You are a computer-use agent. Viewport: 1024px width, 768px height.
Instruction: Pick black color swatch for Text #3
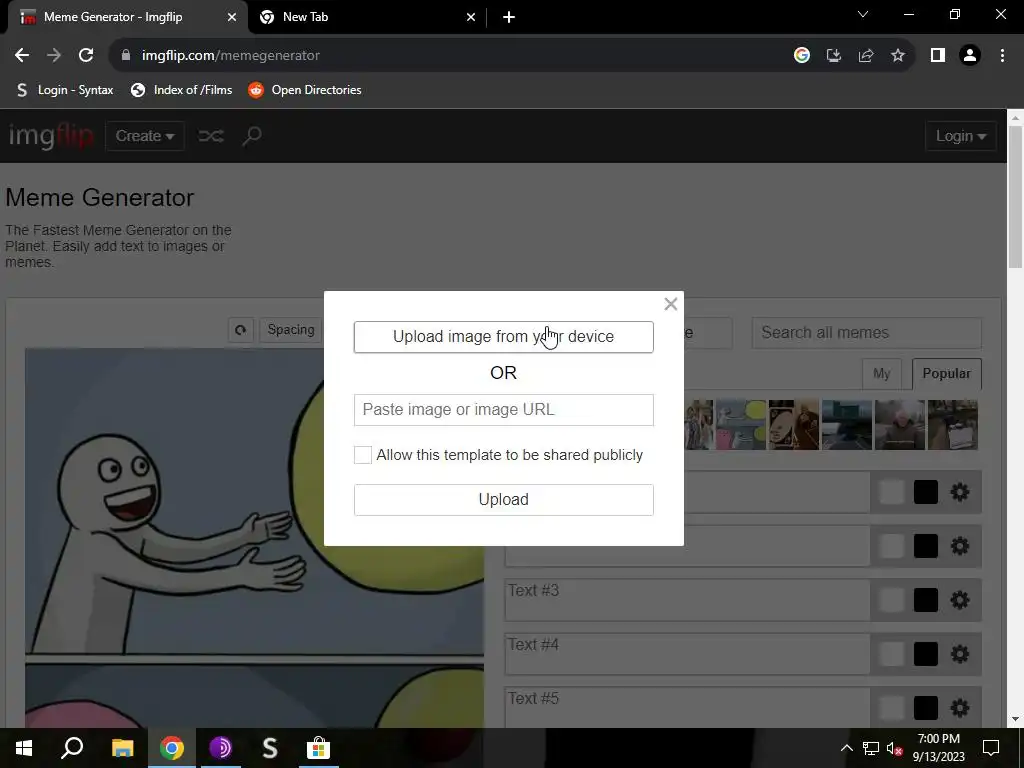tap(925, 600)
